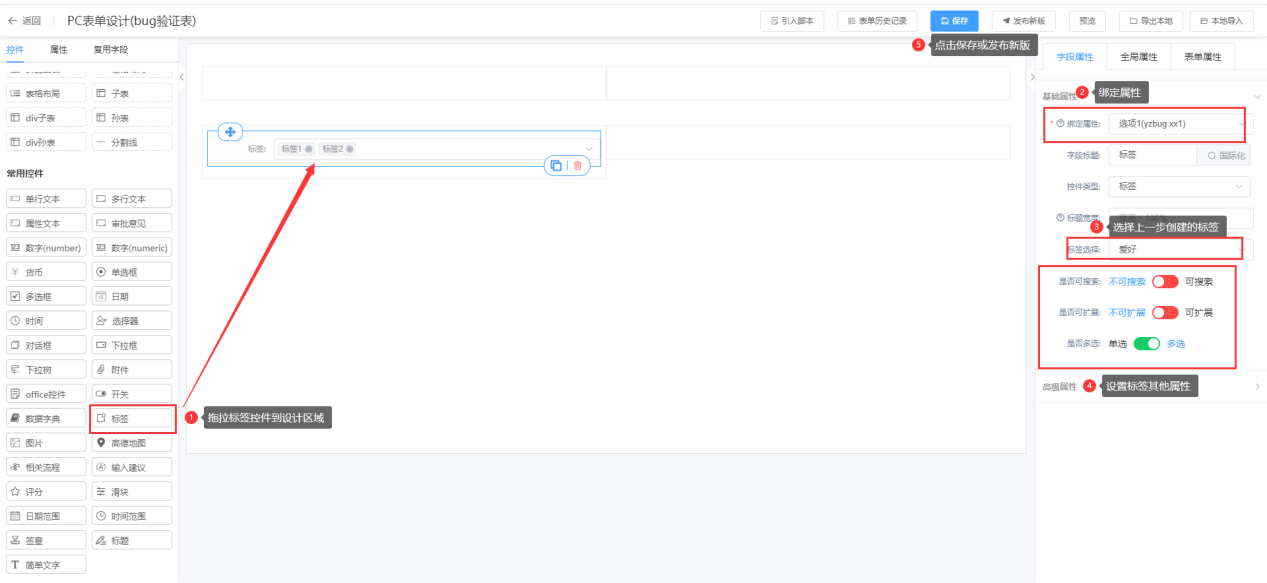Select the 时间 clock control
Viewport: 1267px width, 583px height.
click(46, 321)
